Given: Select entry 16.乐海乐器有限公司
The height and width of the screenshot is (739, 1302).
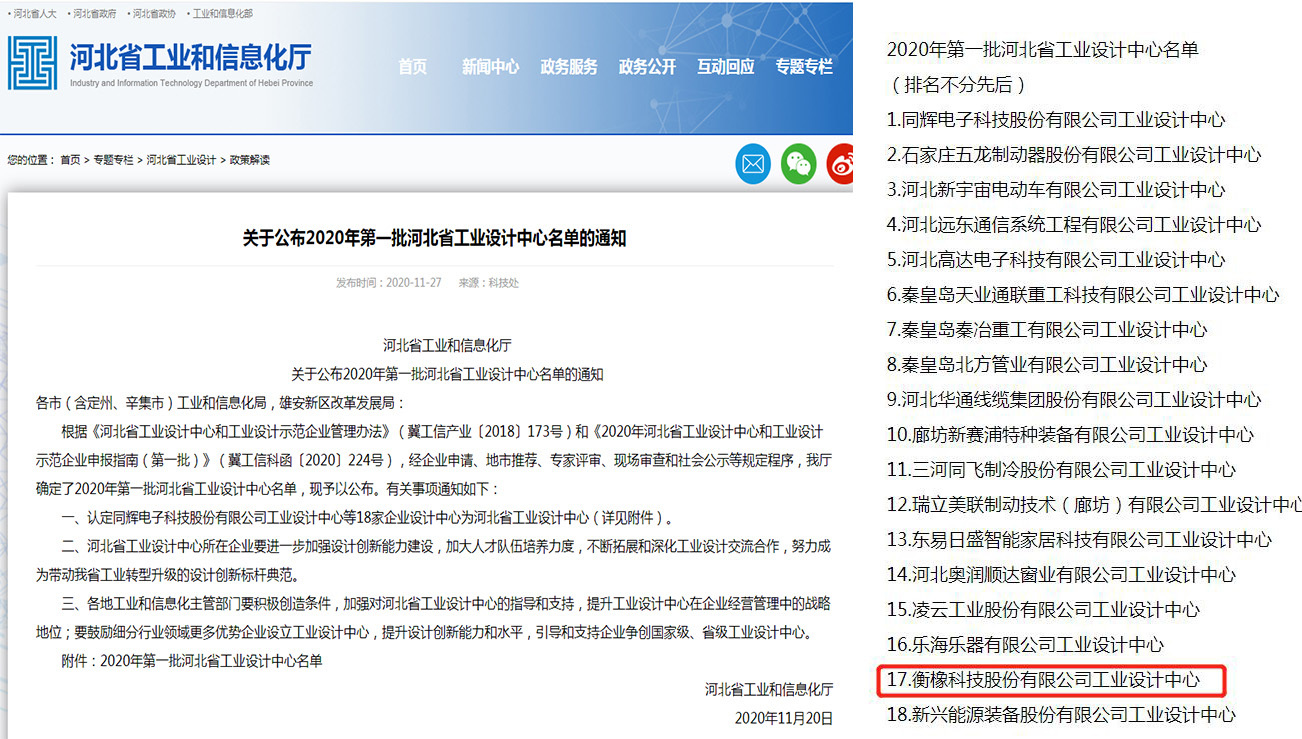Looking at the screenshot, I should coord(1025,644).
